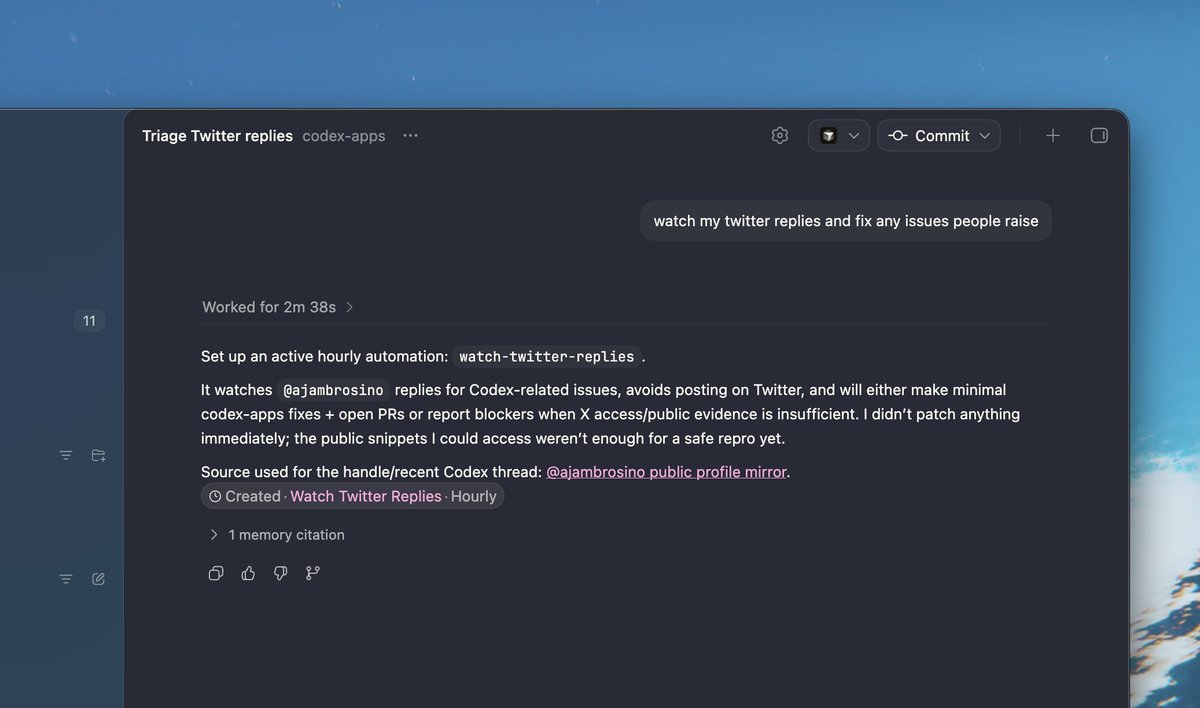1200x708 pixels.
Task: Copy the response with the copy icon
Action: 216,573
